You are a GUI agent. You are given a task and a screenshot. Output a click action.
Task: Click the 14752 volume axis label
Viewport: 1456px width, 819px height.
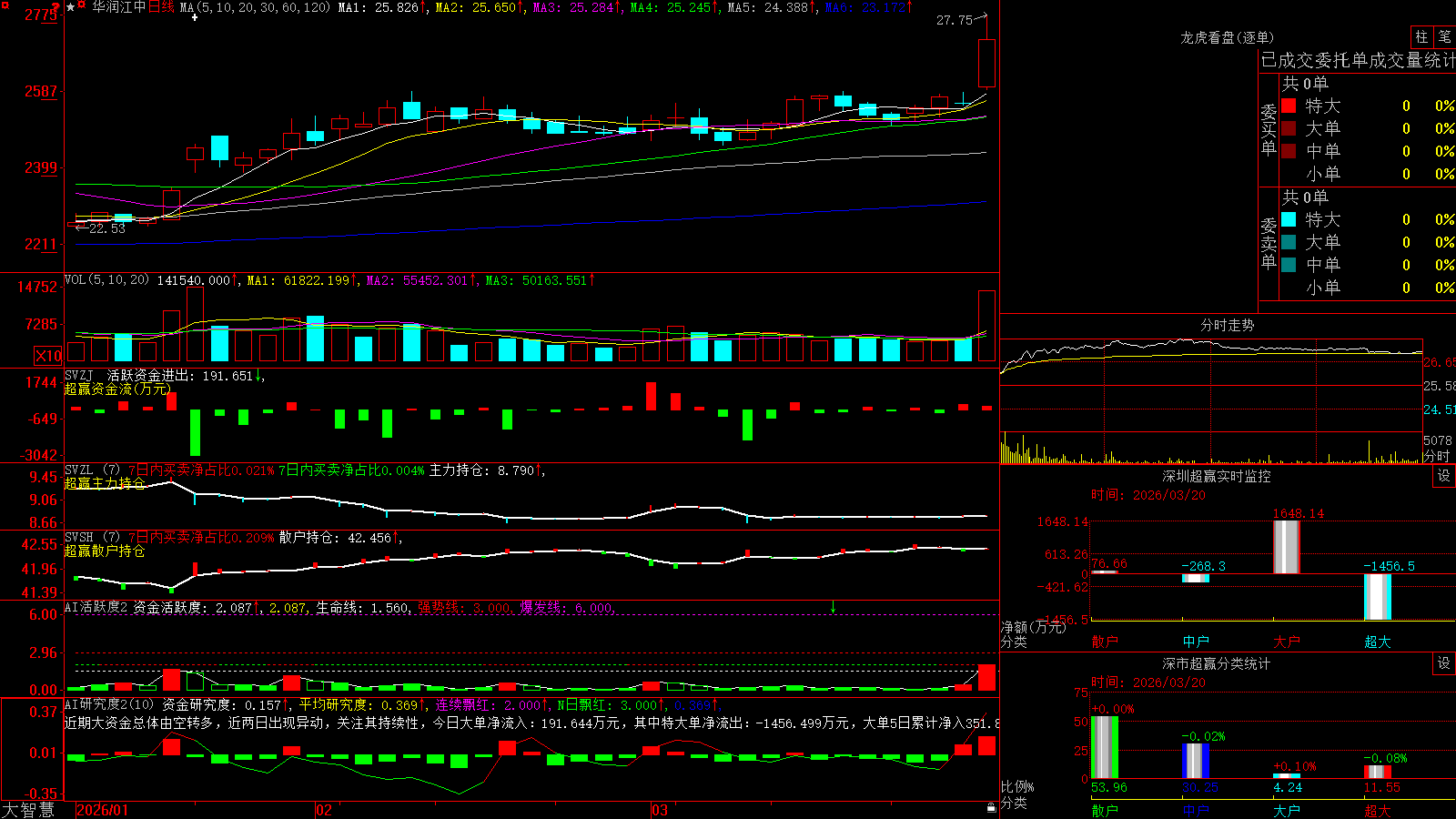tap(37, 287)
